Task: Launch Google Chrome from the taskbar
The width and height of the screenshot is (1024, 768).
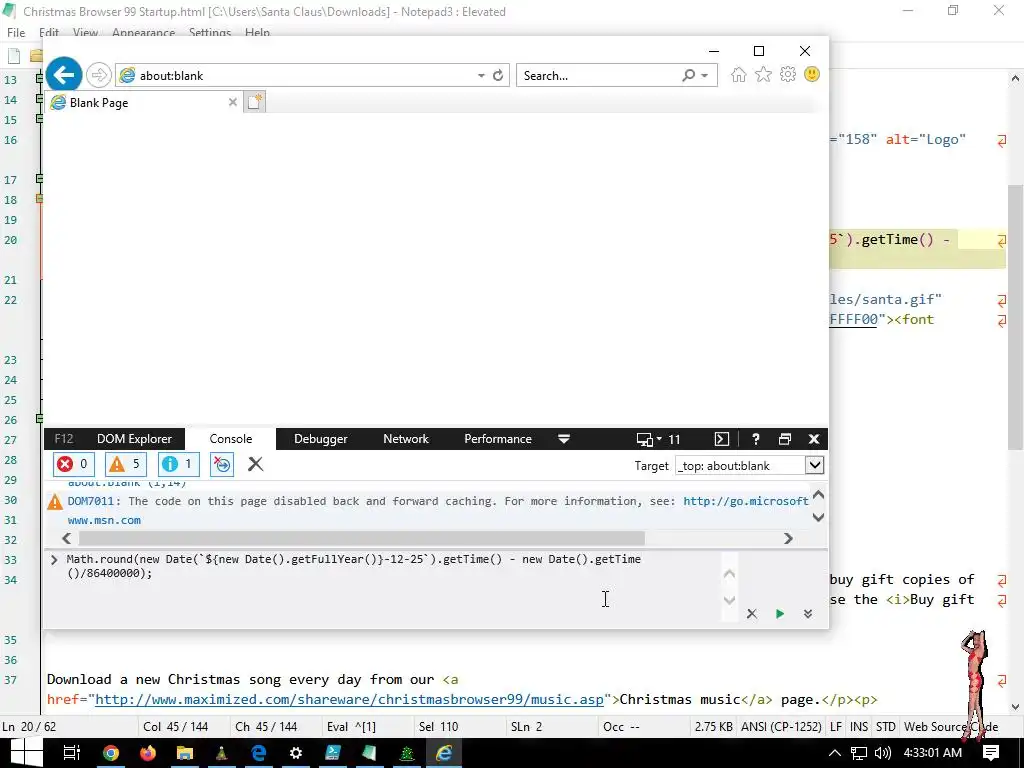Action: point(111,753)
